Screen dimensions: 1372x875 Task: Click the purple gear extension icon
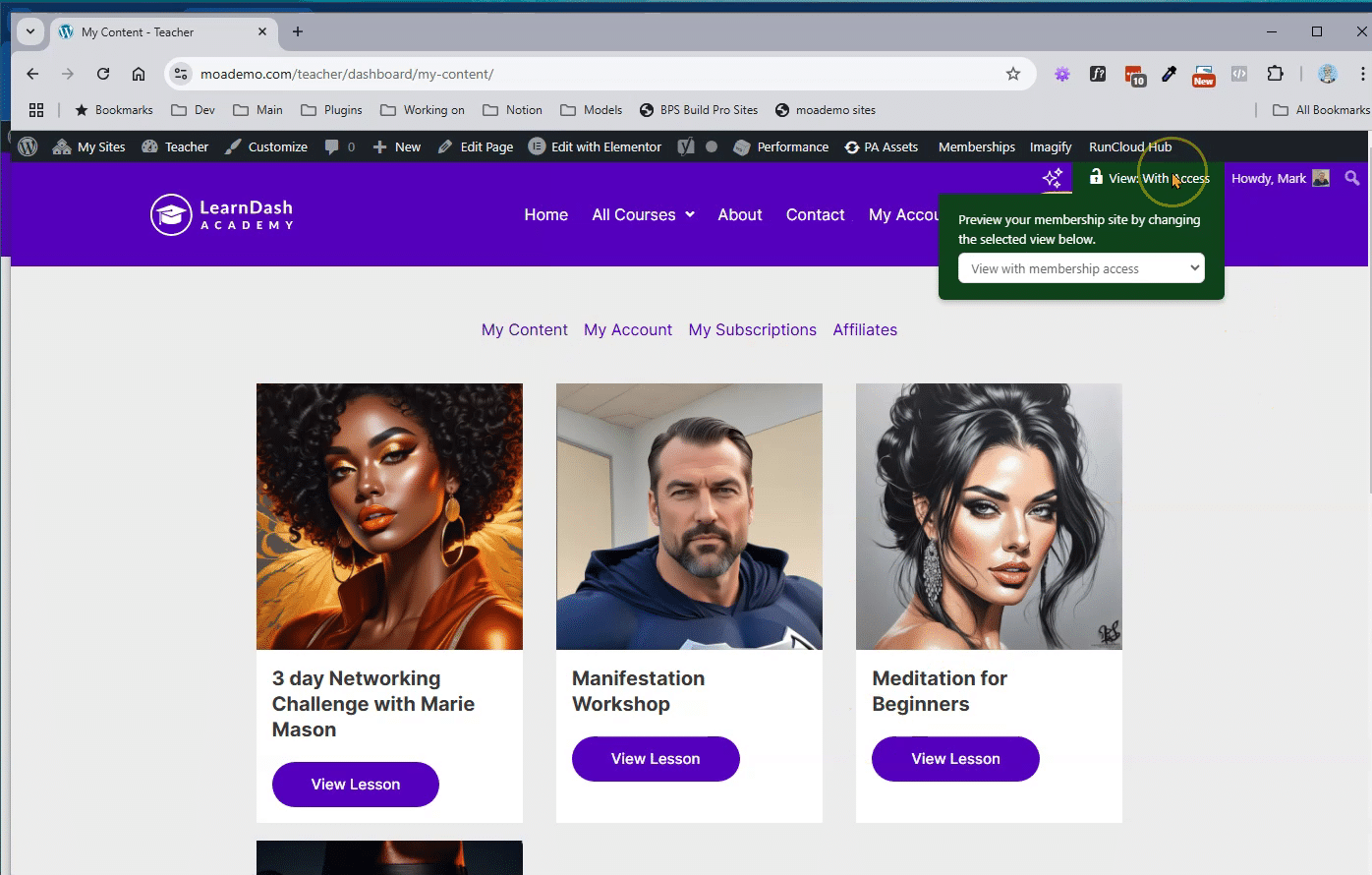click(1062, 74)
